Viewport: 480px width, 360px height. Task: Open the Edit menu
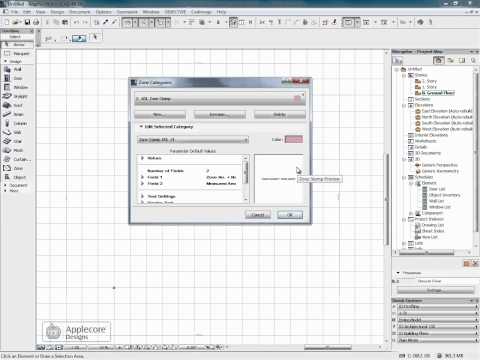[x=27, y=12]
